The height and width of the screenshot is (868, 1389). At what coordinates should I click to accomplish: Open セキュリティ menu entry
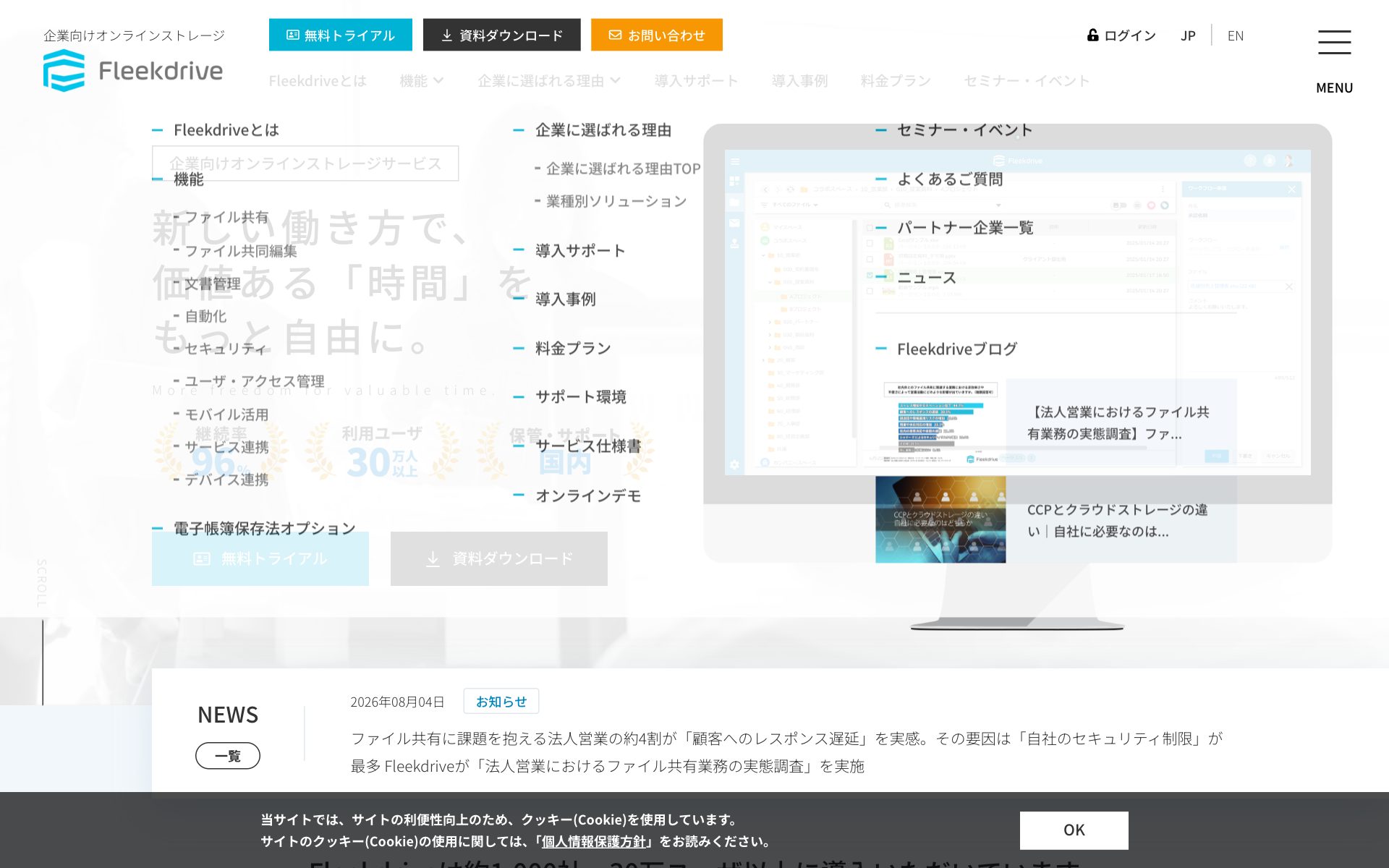226,349
